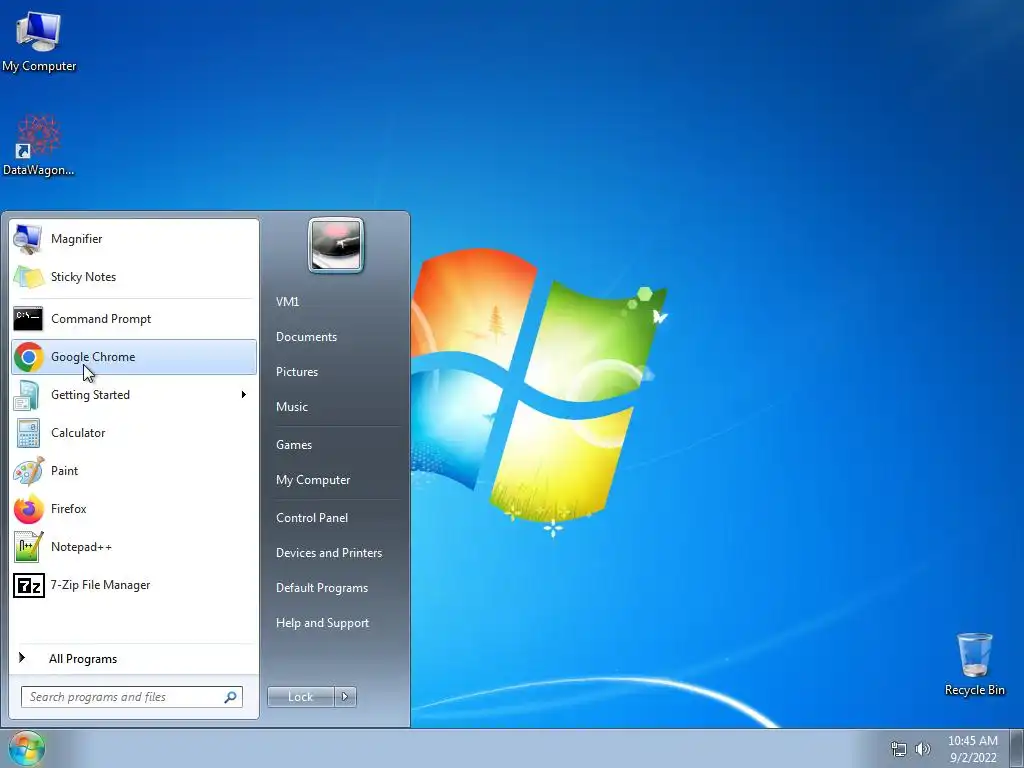This screenshot has width=1024, height=768.
Task: Click the Paint text label
Action: pos(64,471)
